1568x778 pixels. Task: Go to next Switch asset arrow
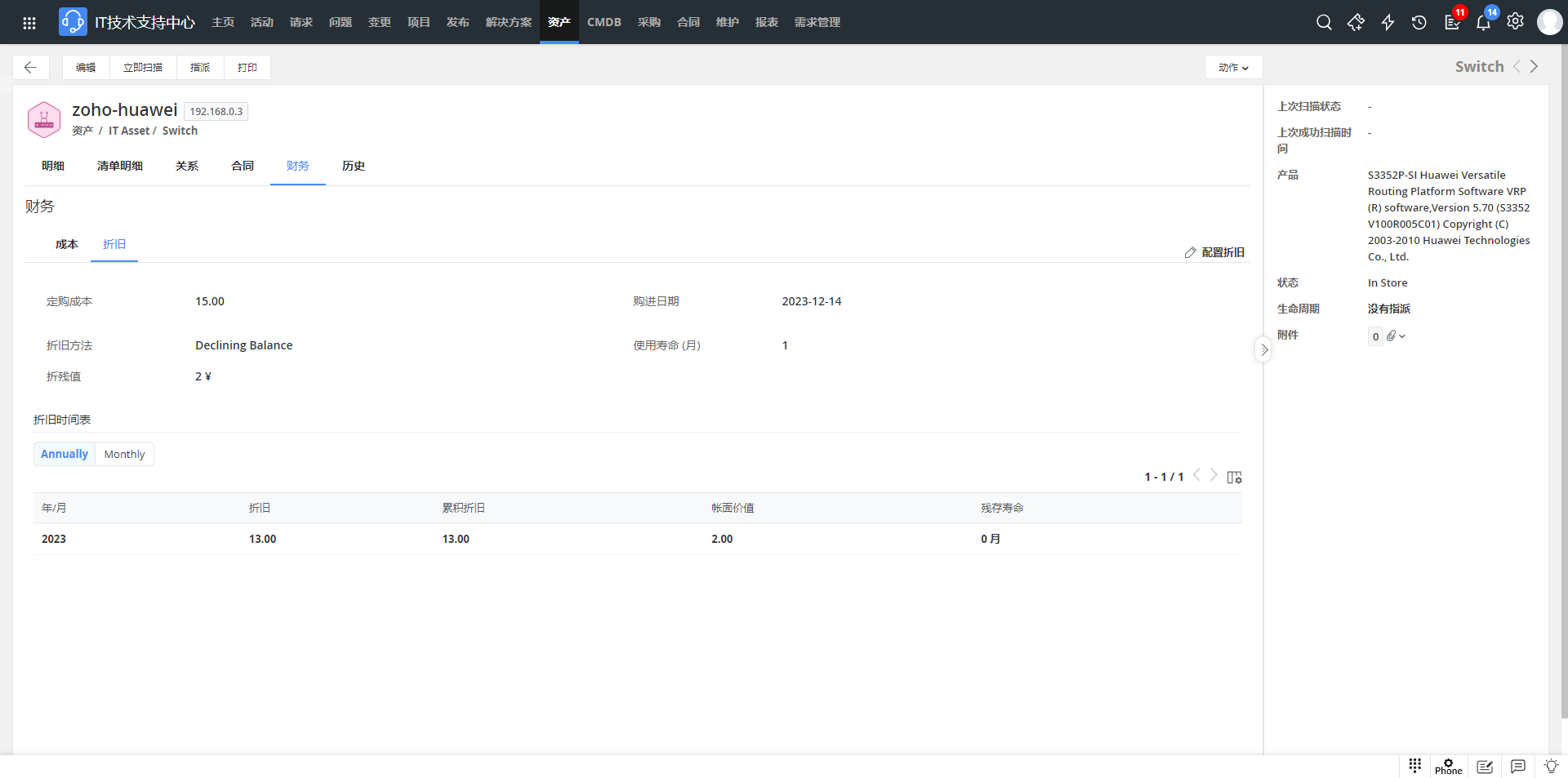[x=1534, y=66]
